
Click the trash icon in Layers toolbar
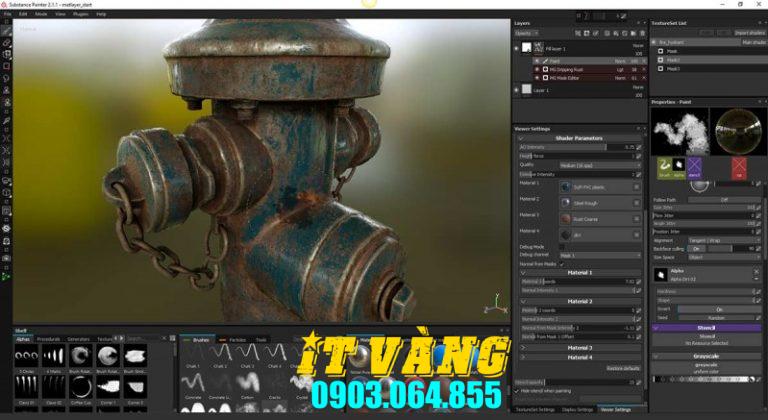coord(643,33)
